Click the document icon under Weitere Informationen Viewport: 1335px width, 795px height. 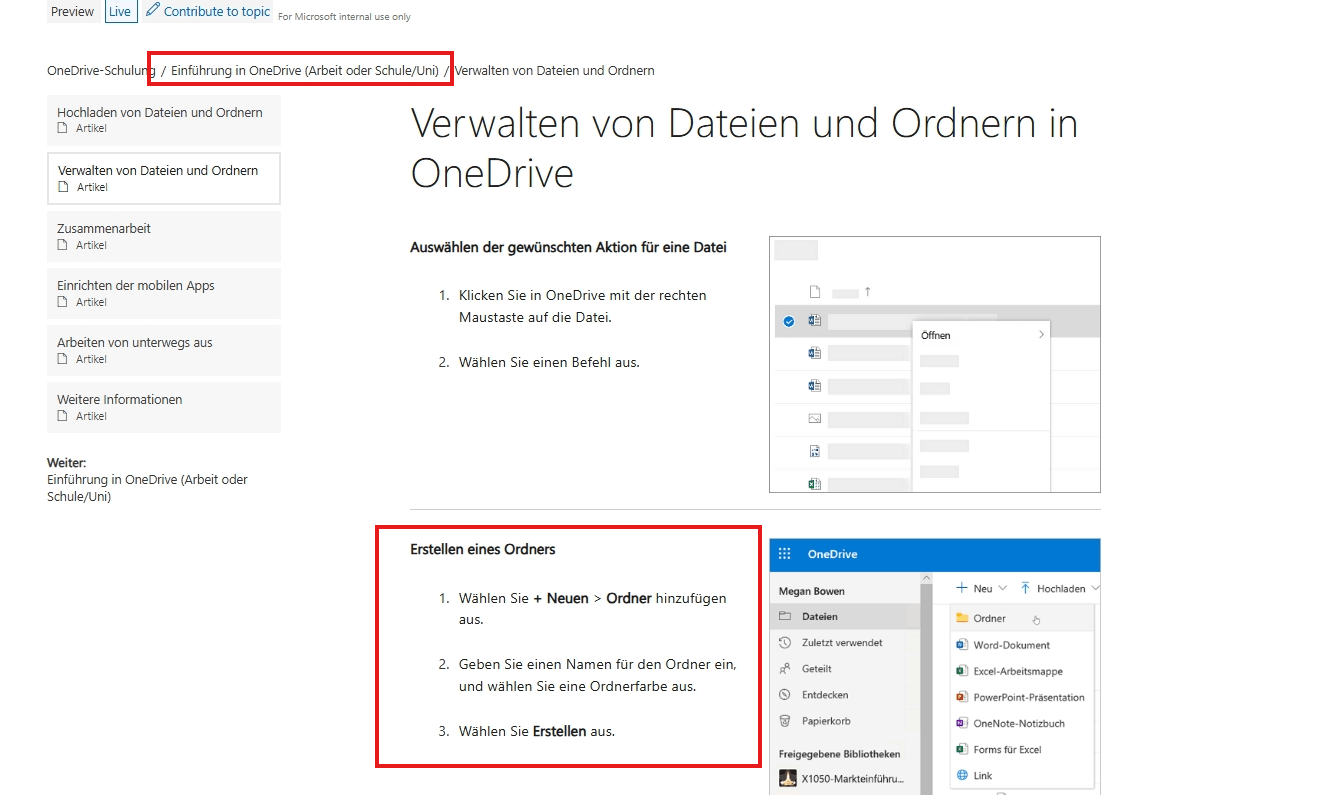tap(63, 416)
